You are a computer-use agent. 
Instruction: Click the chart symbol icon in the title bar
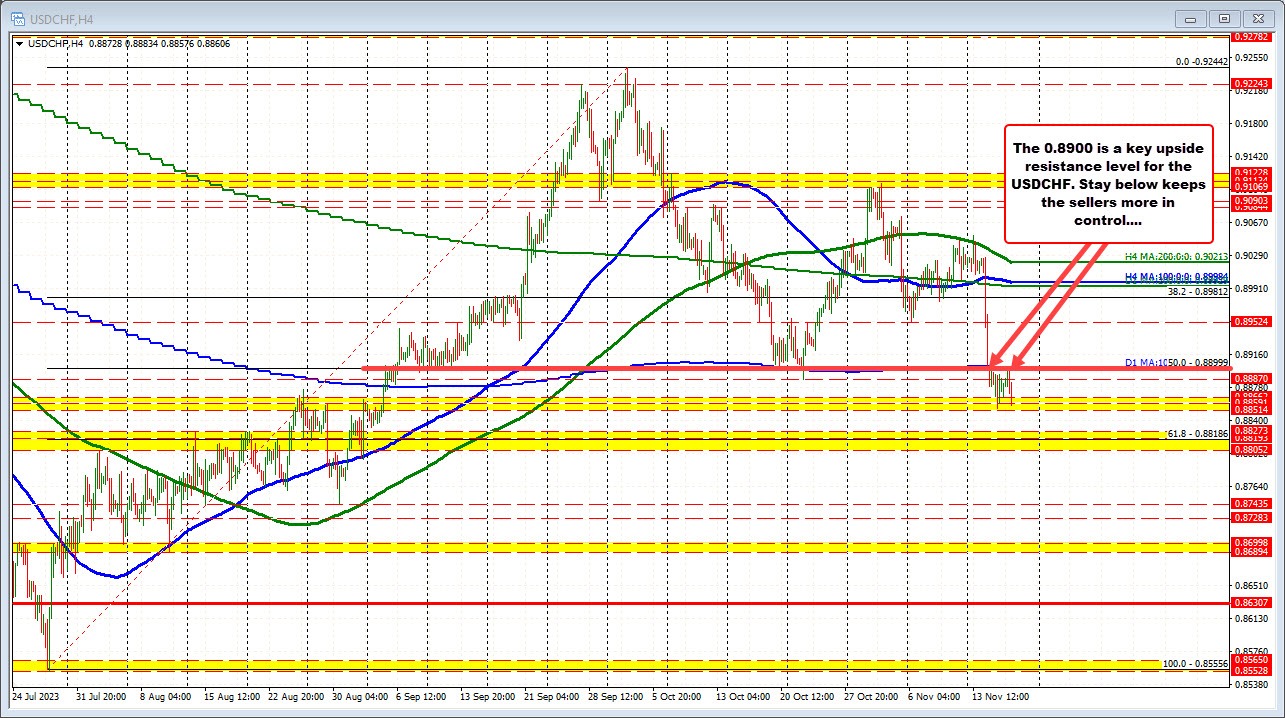point(19,18)
